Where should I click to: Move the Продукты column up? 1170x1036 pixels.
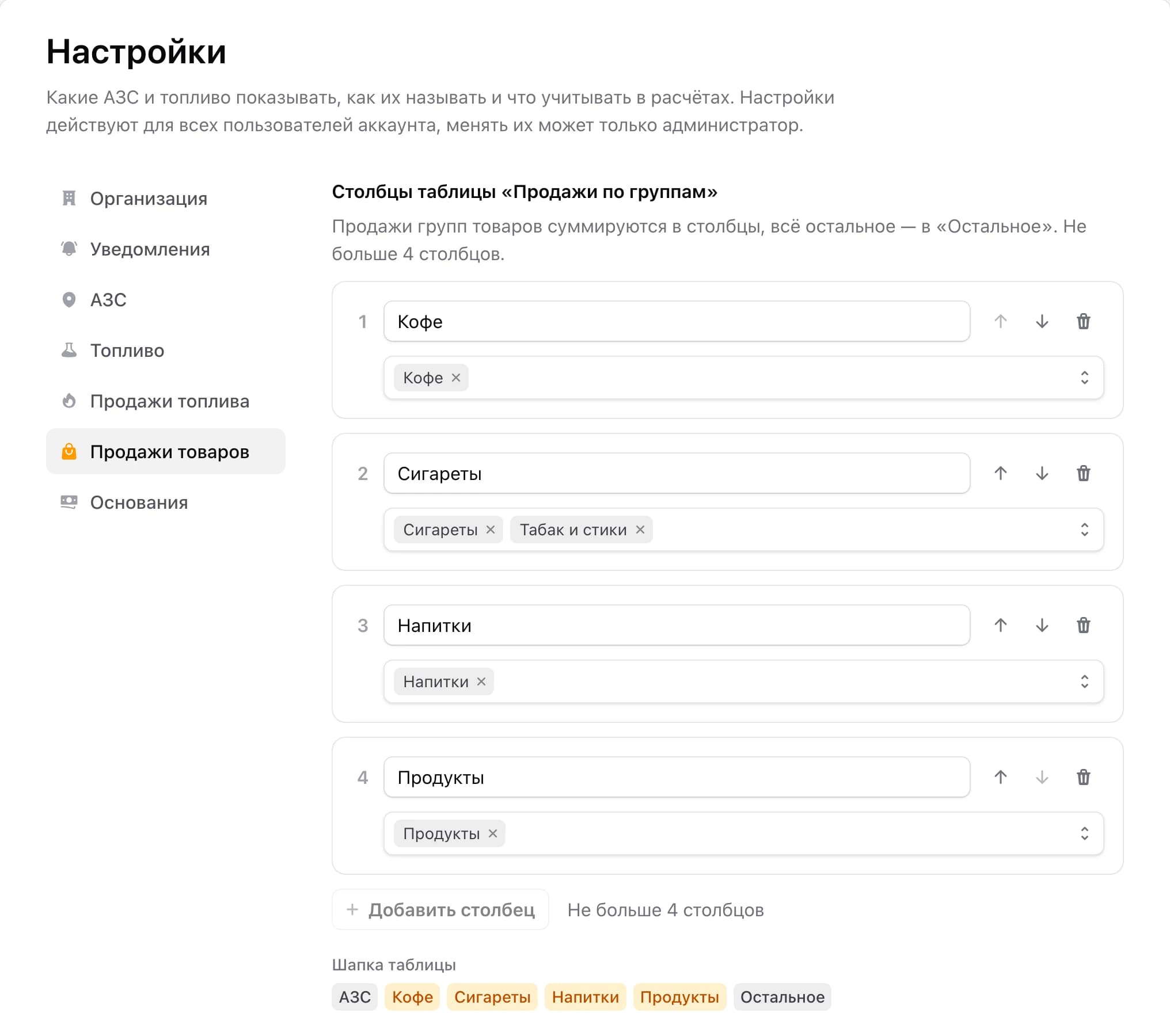(1000, 777)
